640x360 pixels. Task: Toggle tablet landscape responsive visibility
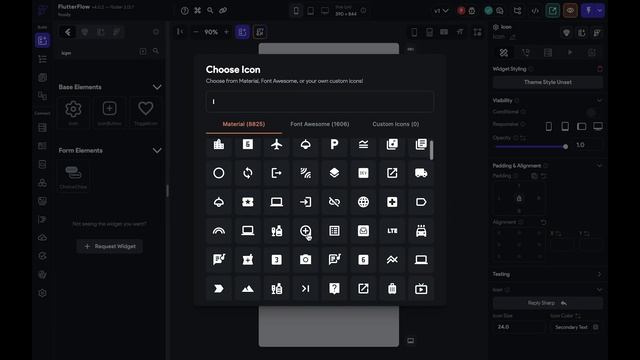[582, 127]
